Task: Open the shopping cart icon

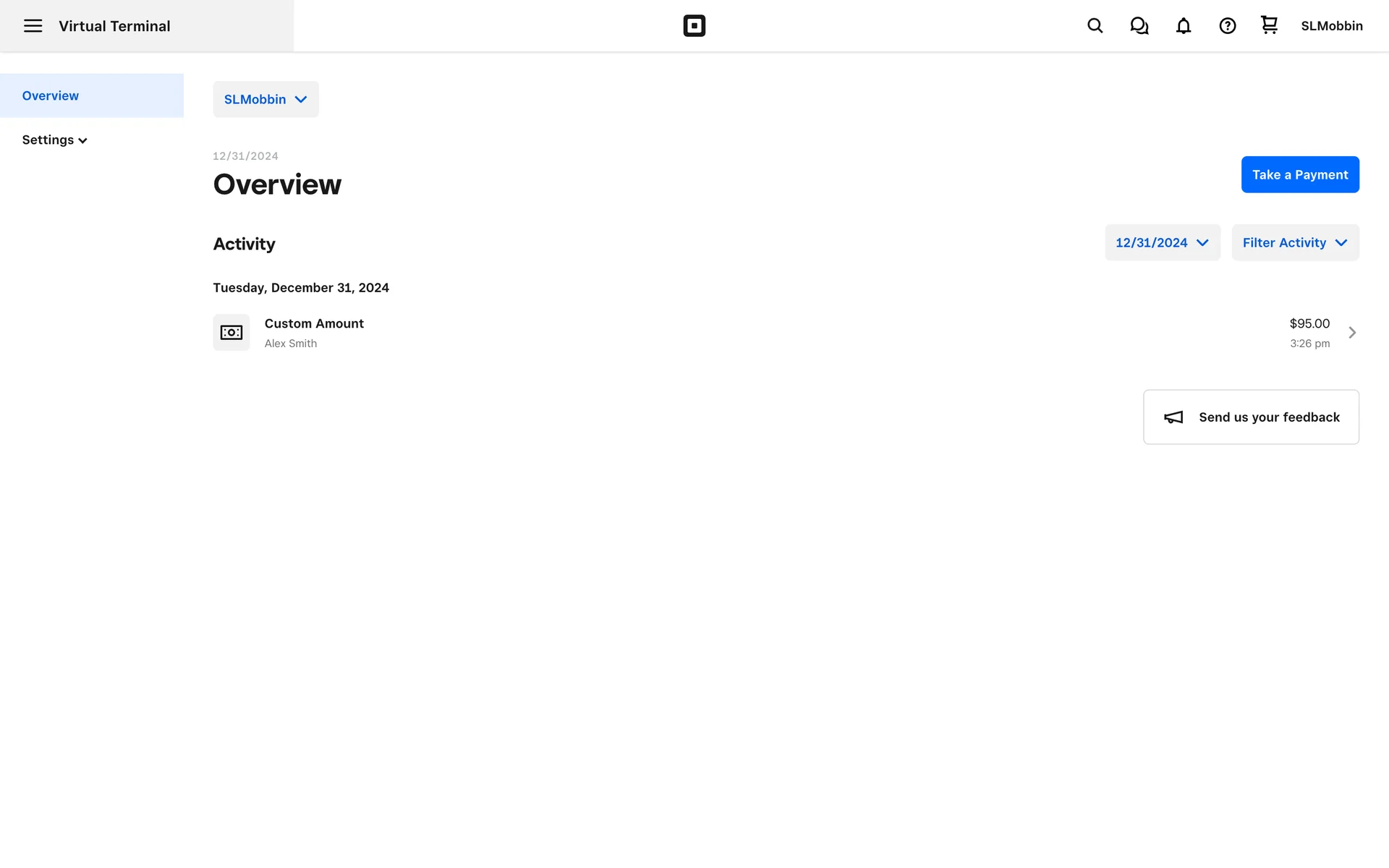Action: point(1269,25)
